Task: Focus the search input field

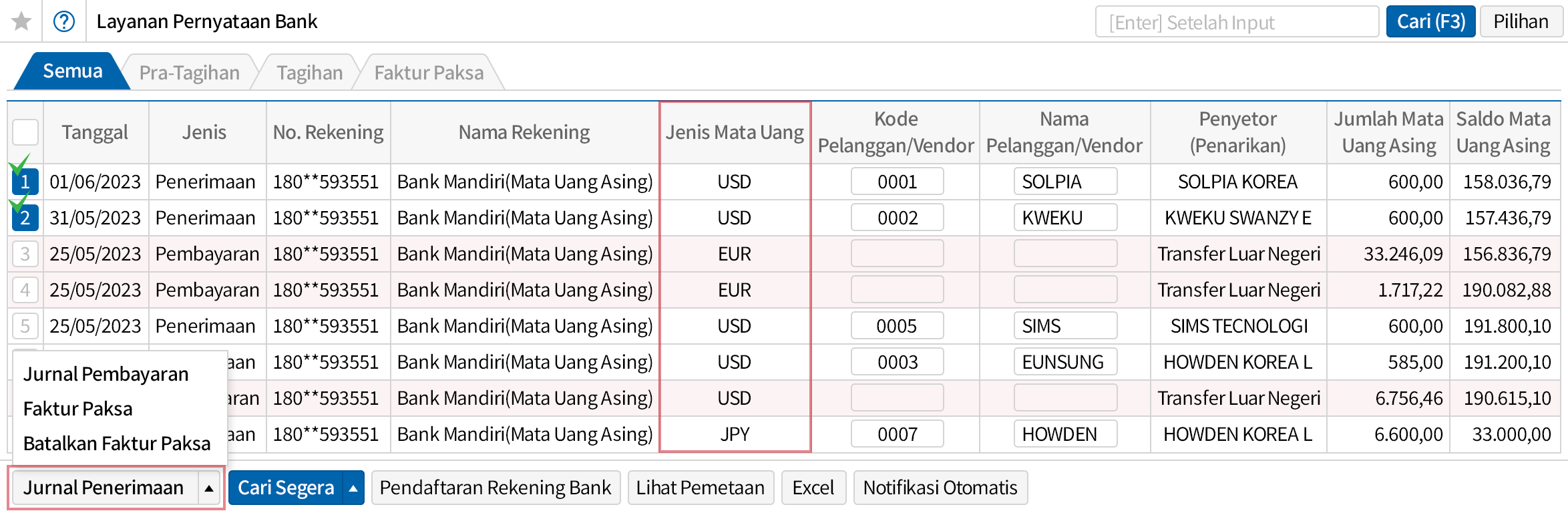Action: (x=1236, y=22)
